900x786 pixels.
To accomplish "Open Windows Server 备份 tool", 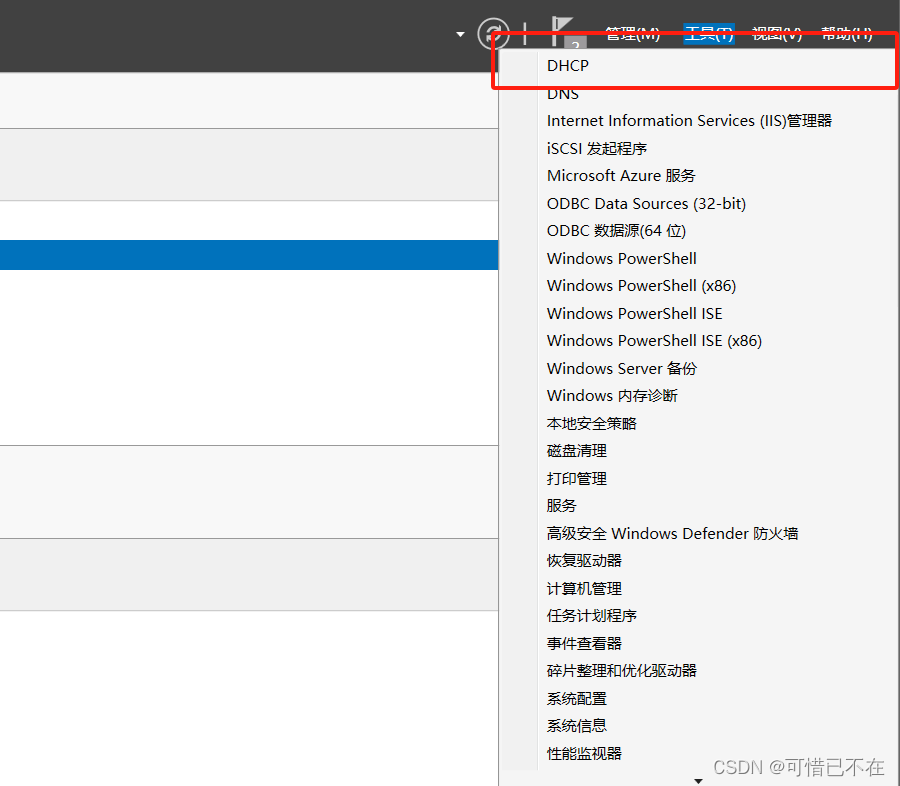I will click(x=621, y=368).
